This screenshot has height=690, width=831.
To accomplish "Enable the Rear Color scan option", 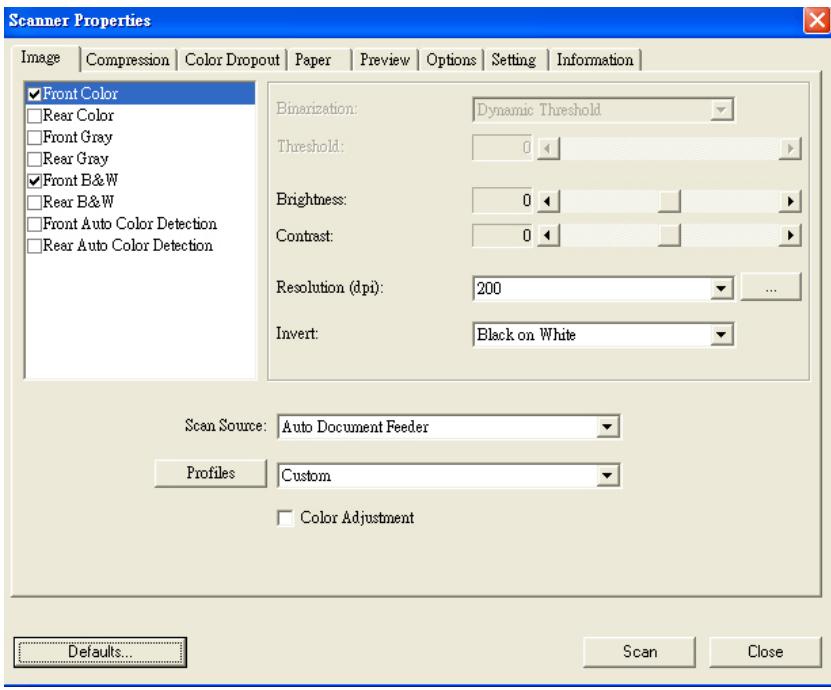I will pyautogui.click(x=36, y=116).
